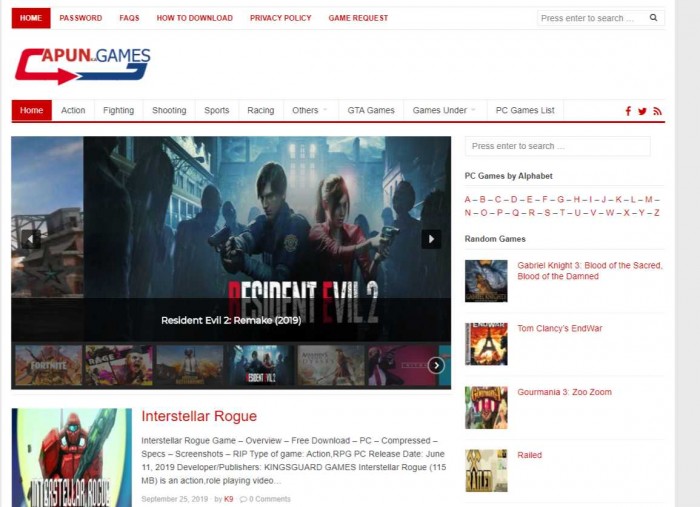Select the Action category tab
Viewport: 700px width, 507px height.
pos(73,110)
